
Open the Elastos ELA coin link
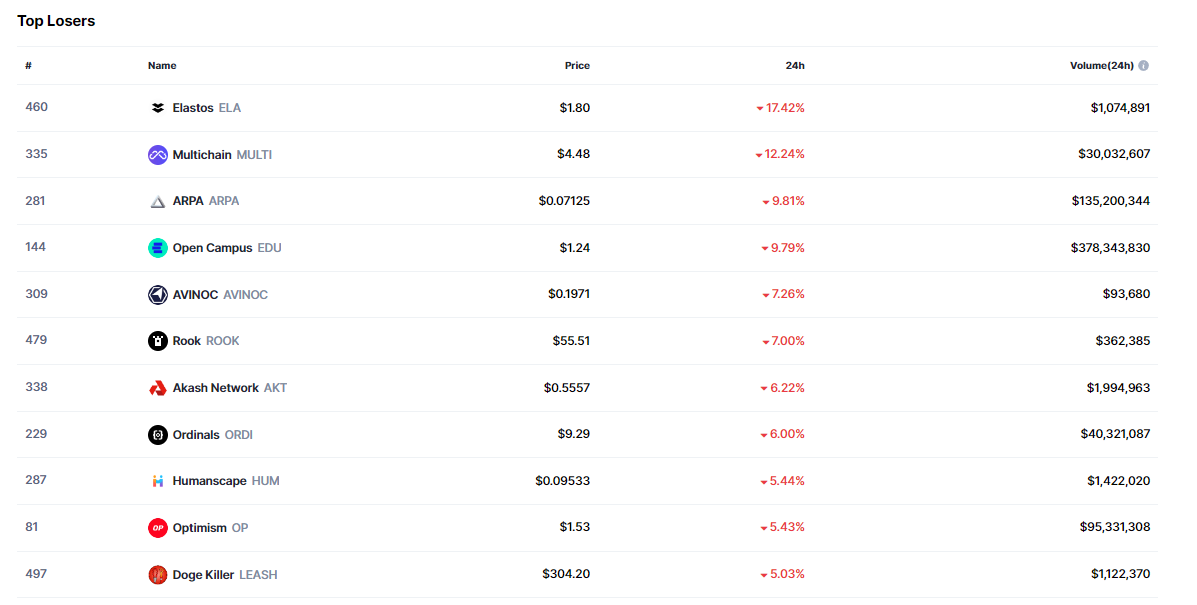[x=206, y=108]
